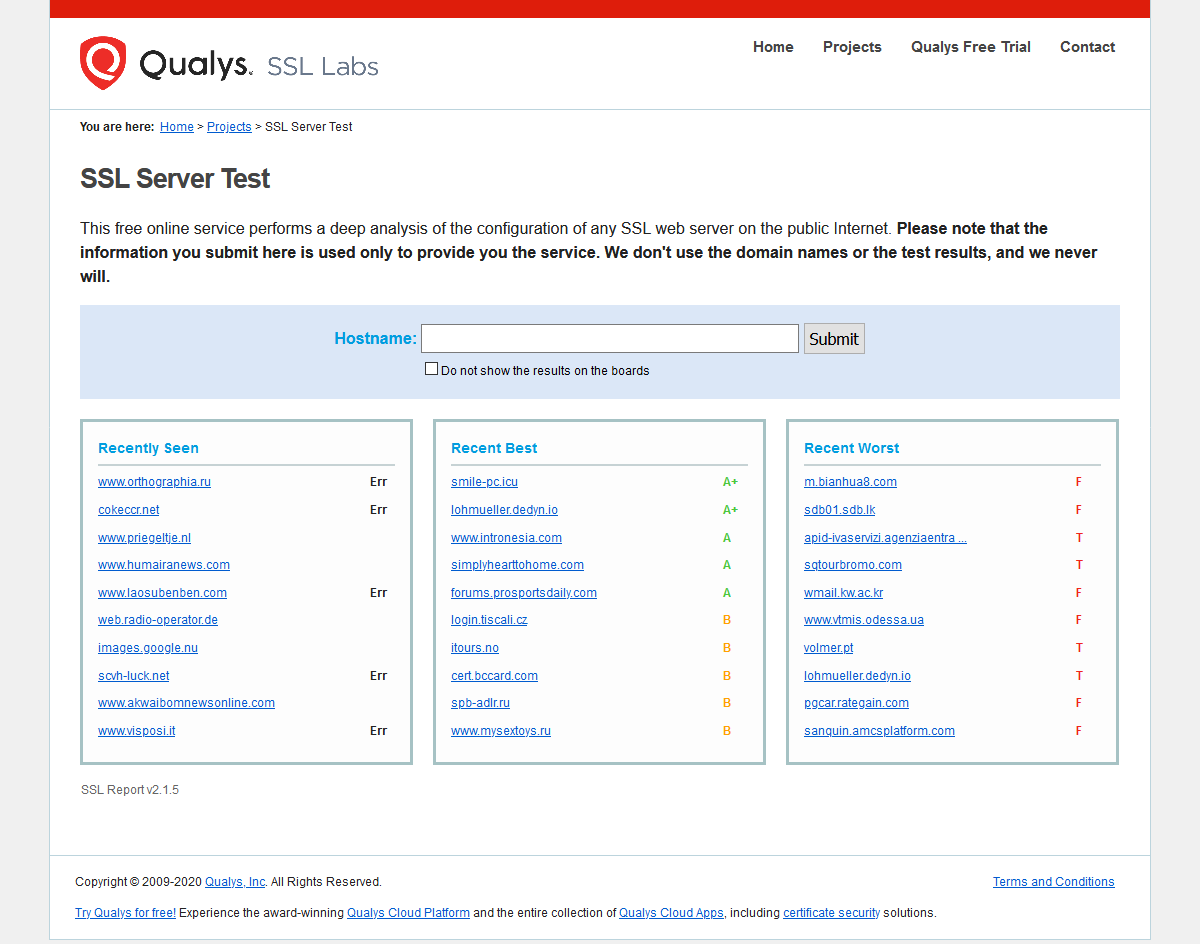Viewport: 1200px width, 944px height.
Task: Focus the Hostname input field
Action: [610, 338]
